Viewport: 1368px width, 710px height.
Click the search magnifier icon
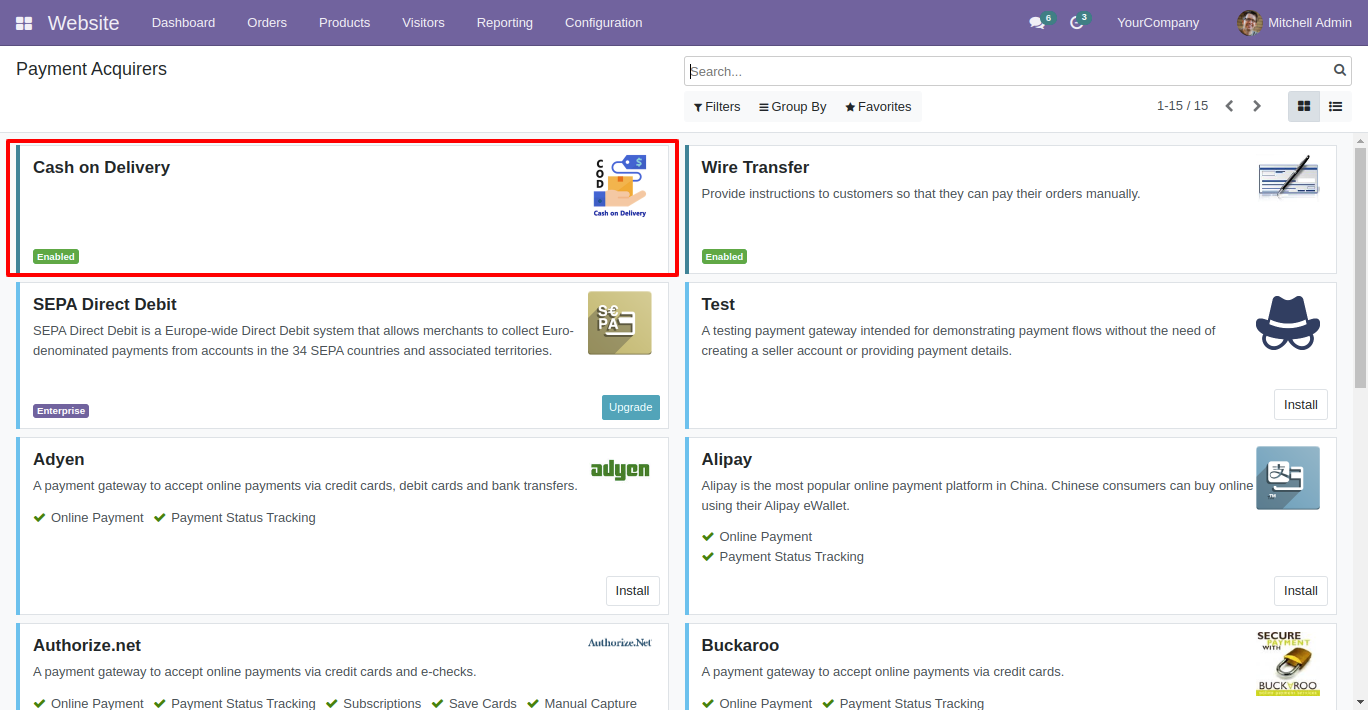pyautogui.click(x=1340, y=71)
